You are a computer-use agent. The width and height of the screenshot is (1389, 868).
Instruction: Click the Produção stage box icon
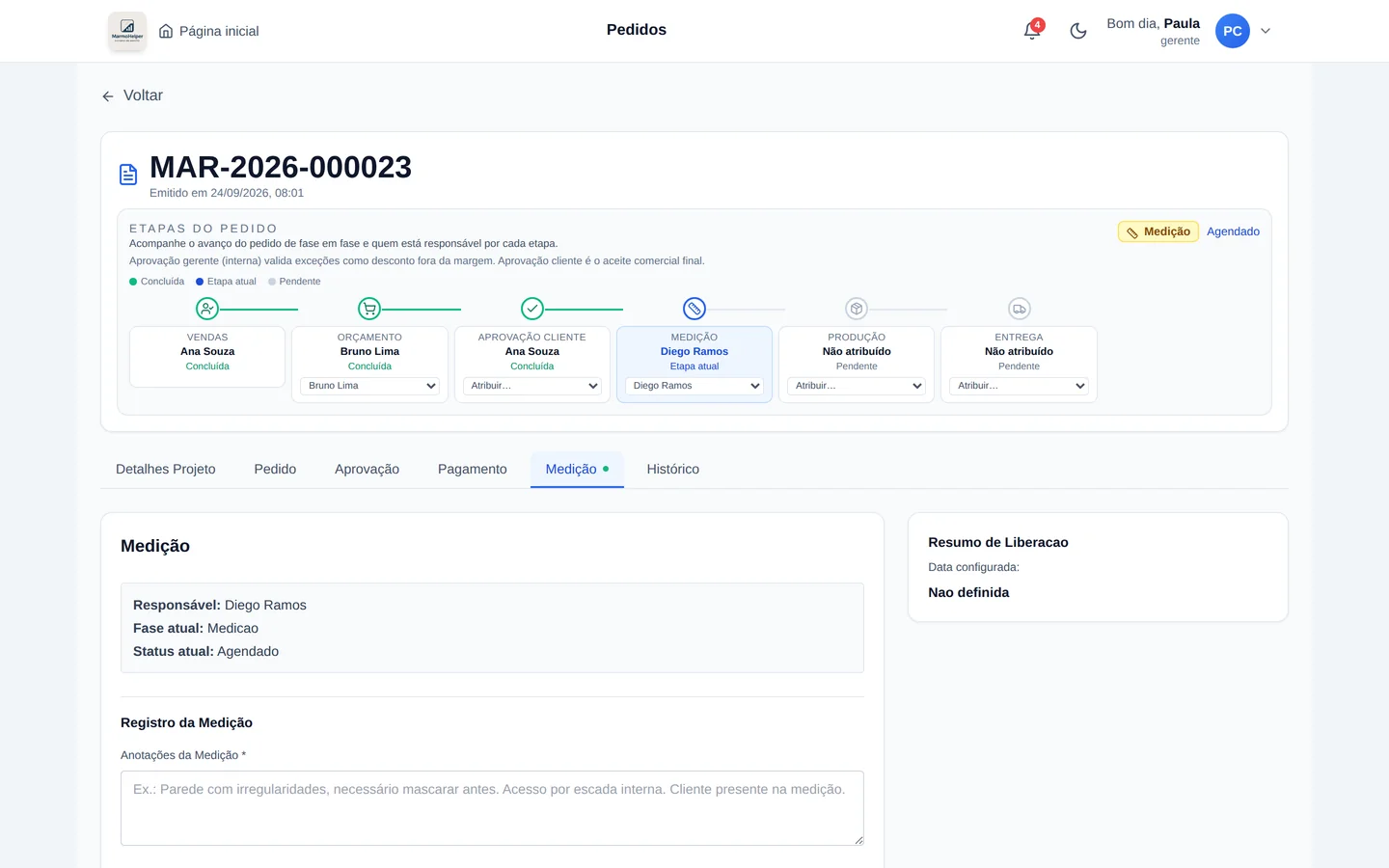pos(857,309)
